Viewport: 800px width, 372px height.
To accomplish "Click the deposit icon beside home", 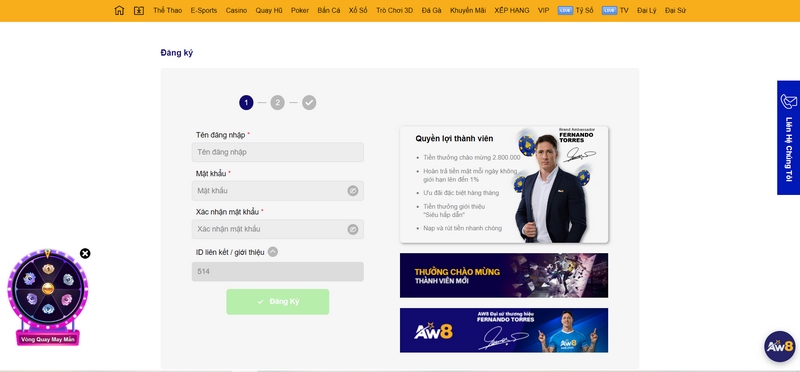I will [x=139, y=10].
